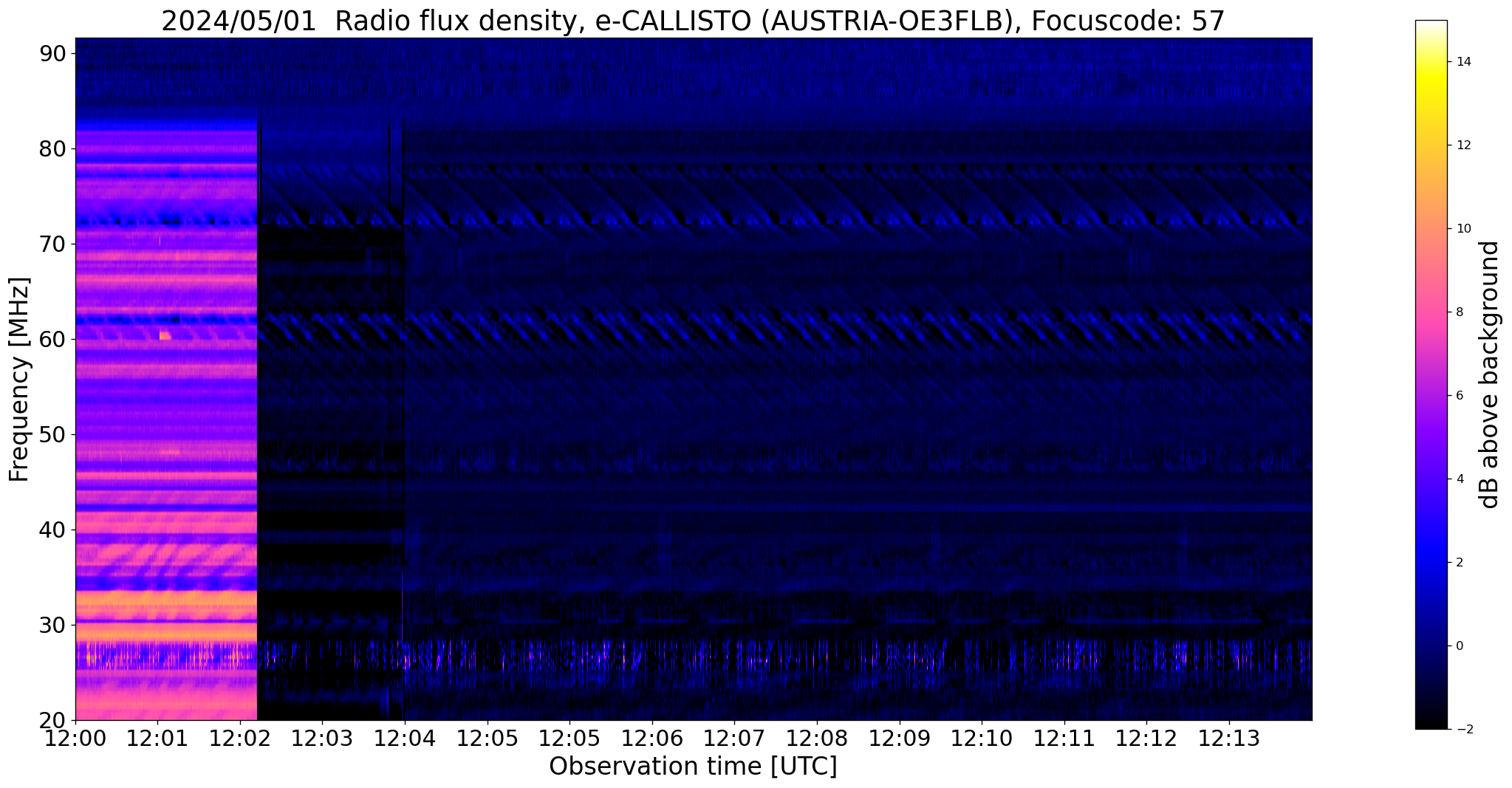1512x788 pixels.
Task: Click the 90 frequency tick label
Action: point(53,53)
